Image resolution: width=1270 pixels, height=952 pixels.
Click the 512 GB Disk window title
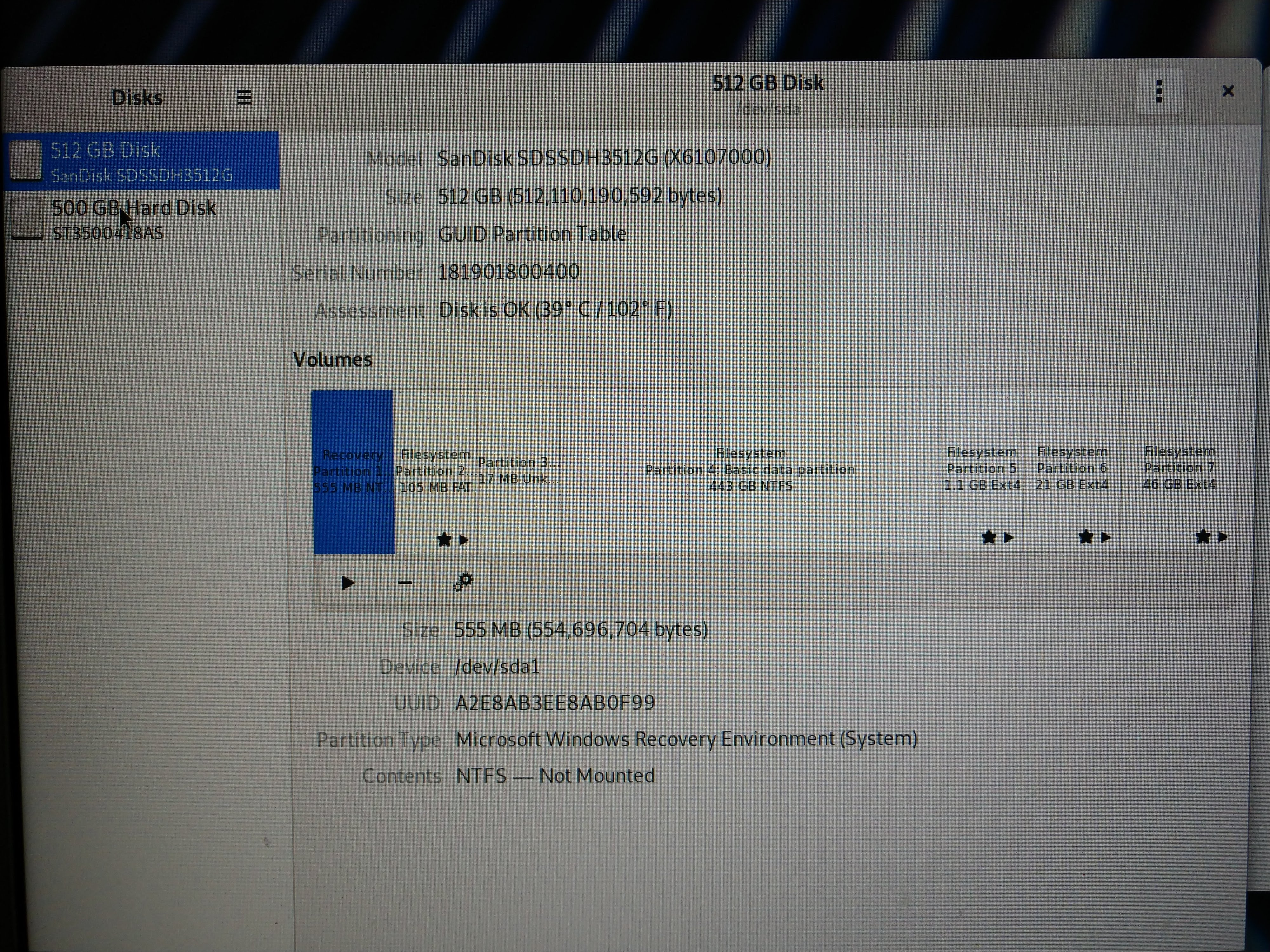pyautogui.click(x=768, y=83)
